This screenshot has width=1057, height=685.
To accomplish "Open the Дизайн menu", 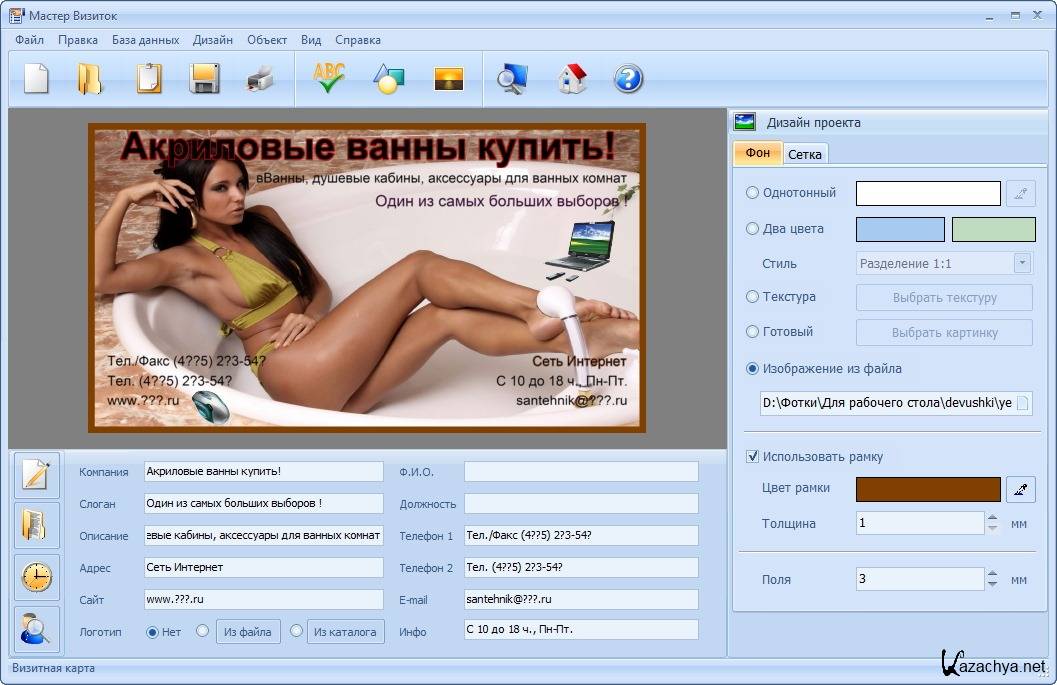I will [213, 40].
